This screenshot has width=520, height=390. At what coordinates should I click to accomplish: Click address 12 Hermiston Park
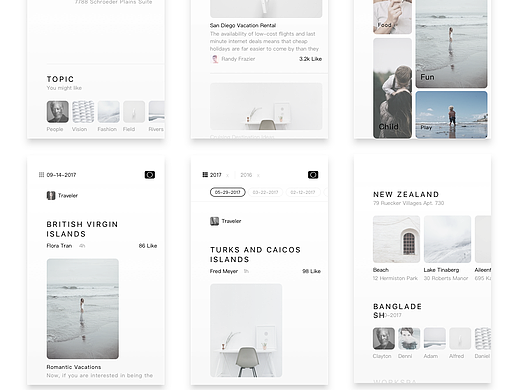tap(395, 278)
